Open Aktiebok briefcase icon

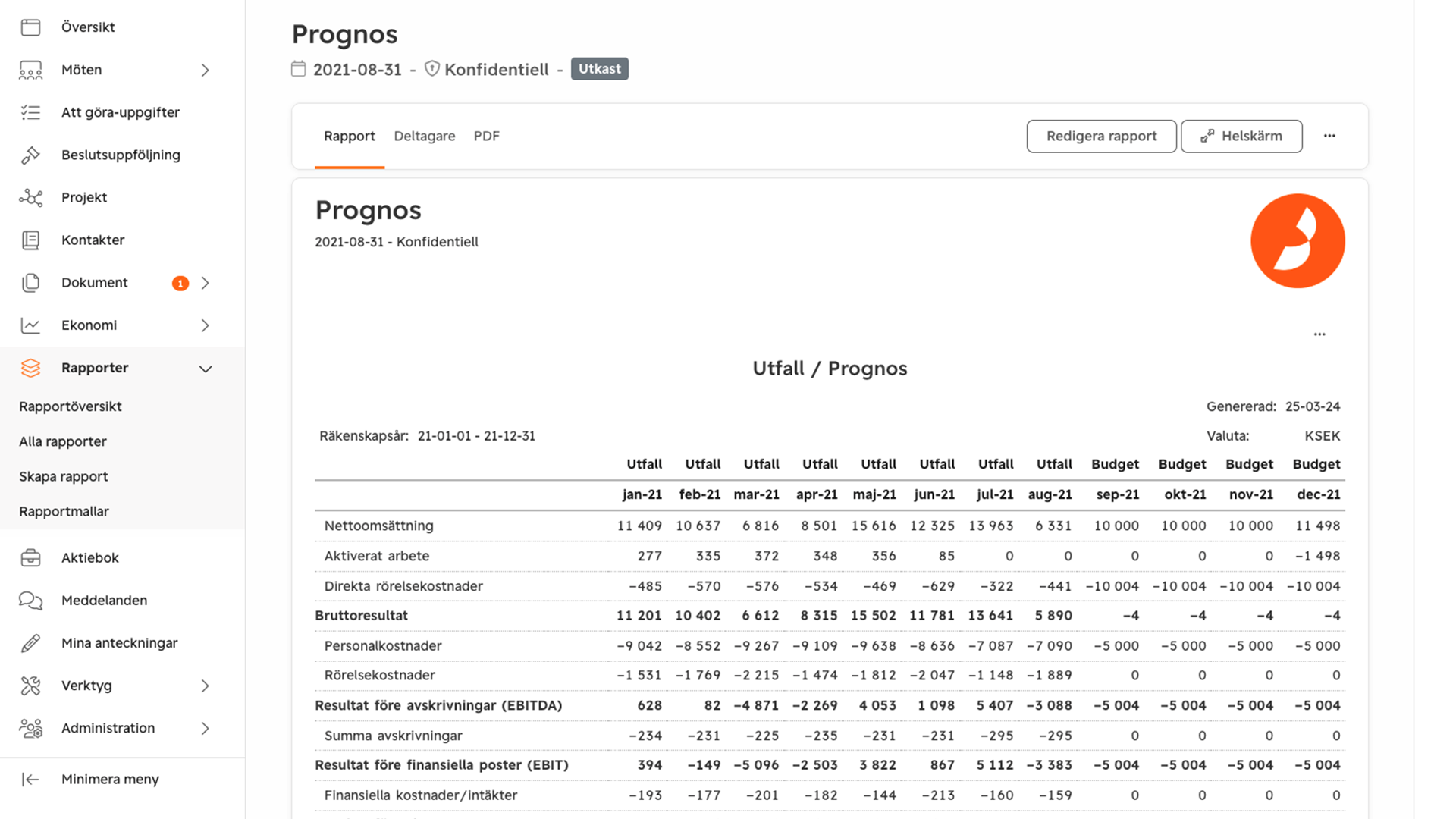(x=30, y=557)
